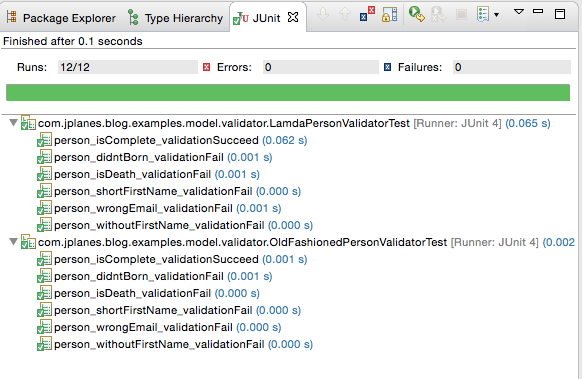Click the JUnit tab icon

tap(241, 18)
